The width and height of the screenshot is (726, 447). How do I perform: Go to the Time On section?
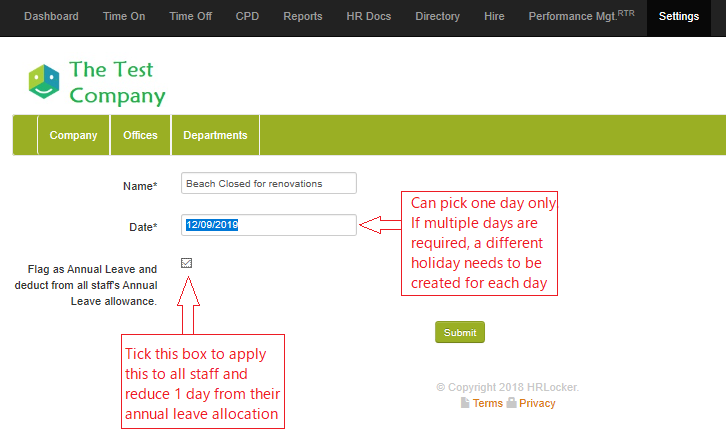[124, 17]
